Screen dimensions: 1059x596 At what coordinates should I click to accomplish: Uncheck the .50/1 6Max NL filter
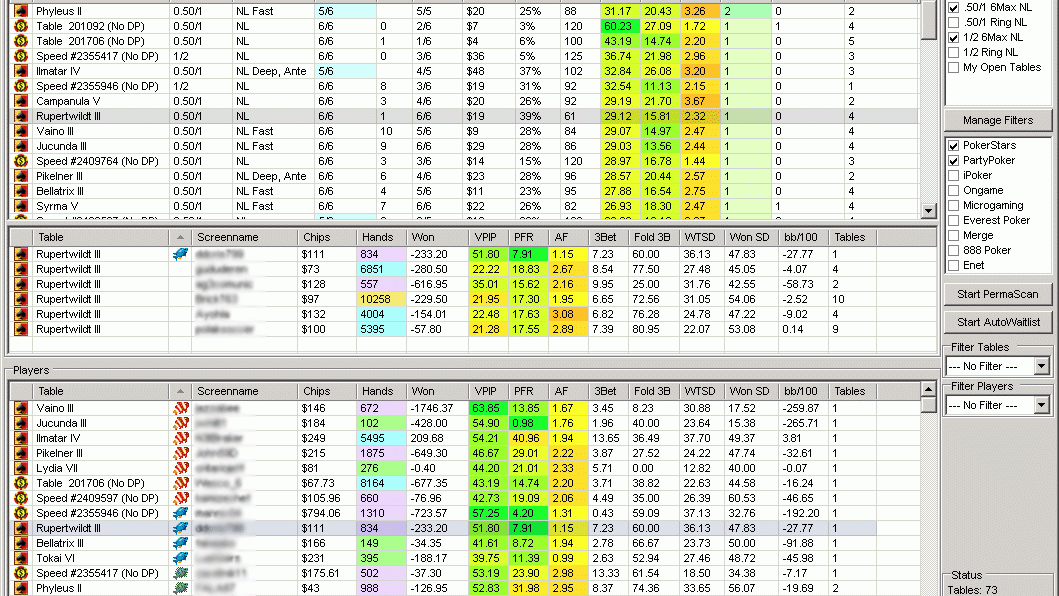pos(954,7)
